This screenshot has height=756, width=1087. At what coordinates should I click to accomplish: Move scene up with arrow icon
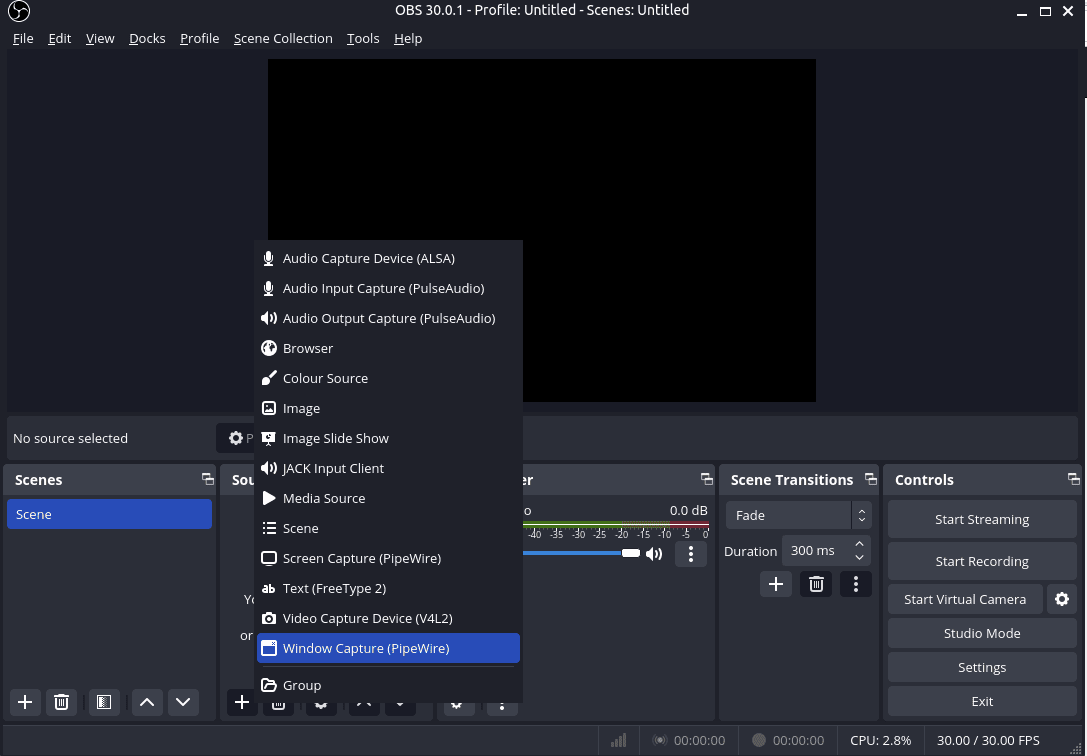click(147, 702)
